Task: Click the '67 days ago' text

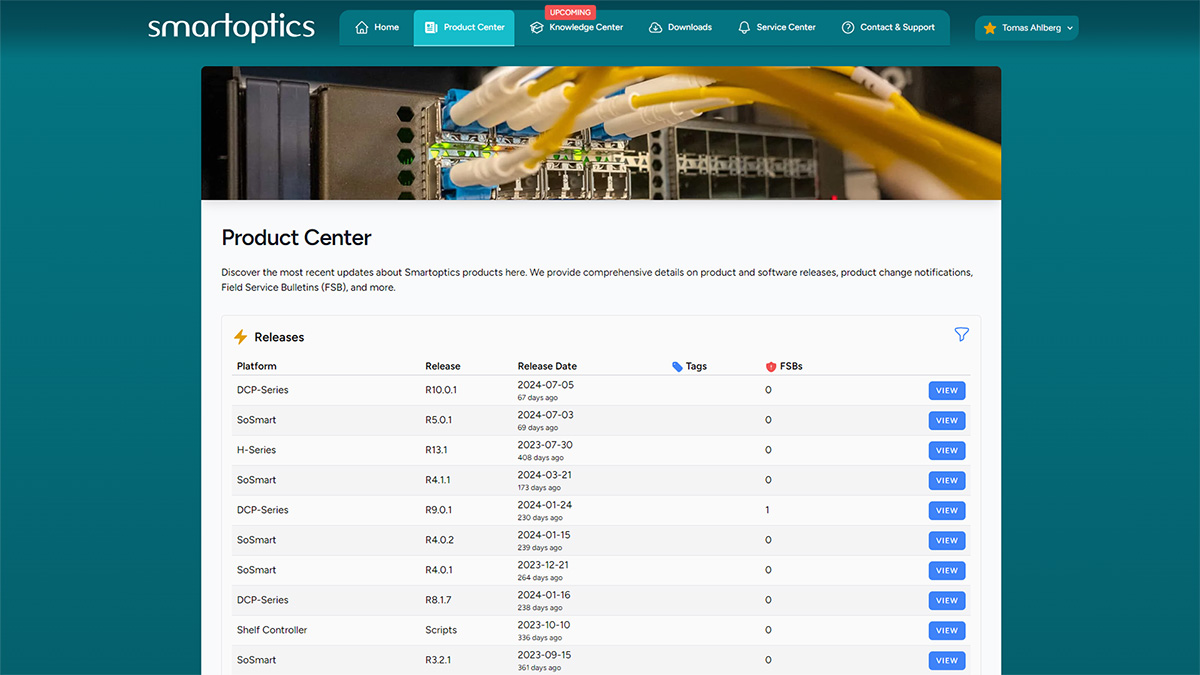Action: pos(539,398)
